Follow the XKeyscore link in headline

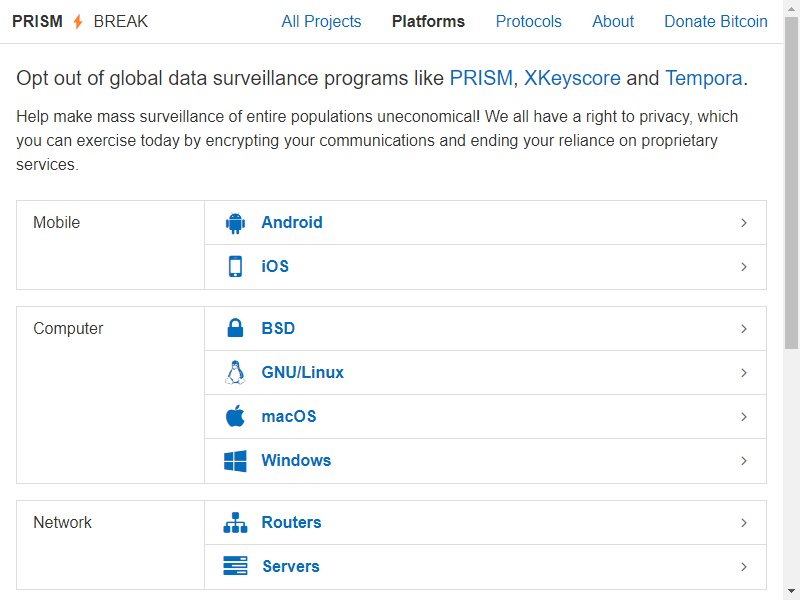(x=572, y=78)
